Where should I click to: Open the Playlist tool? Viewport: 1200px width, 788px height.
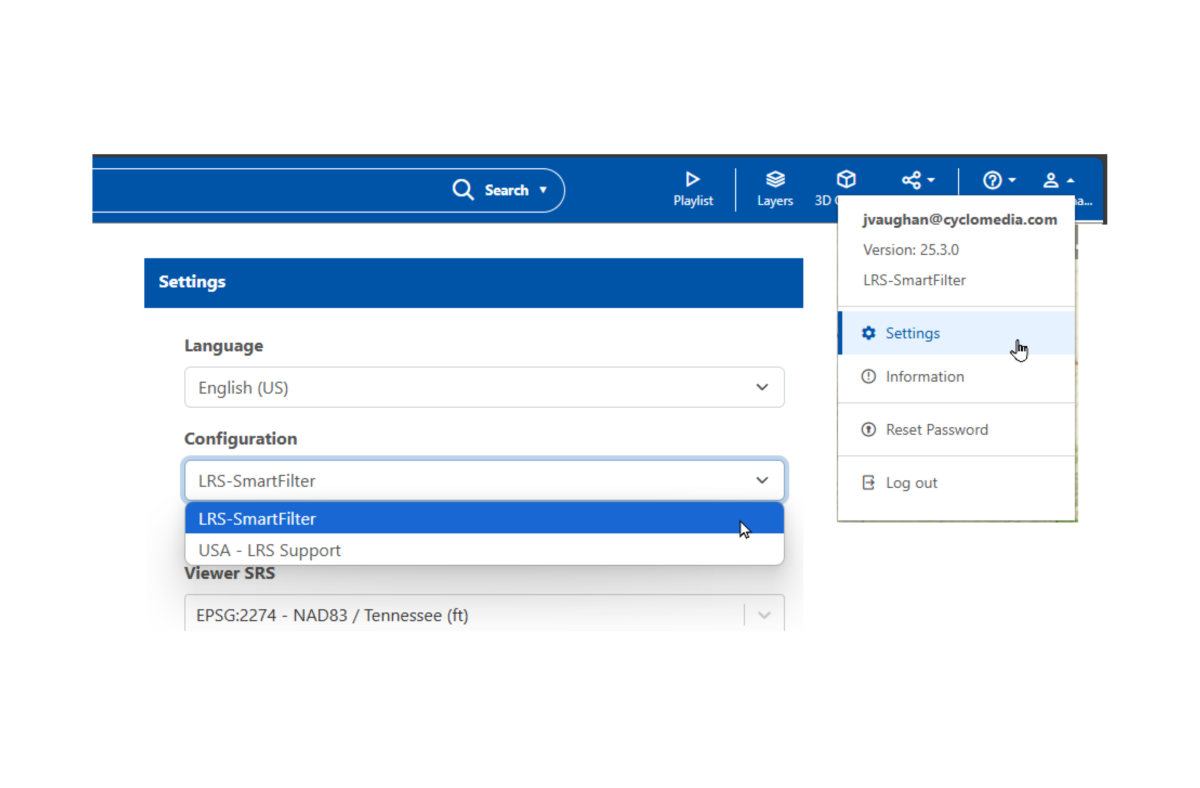693,189
